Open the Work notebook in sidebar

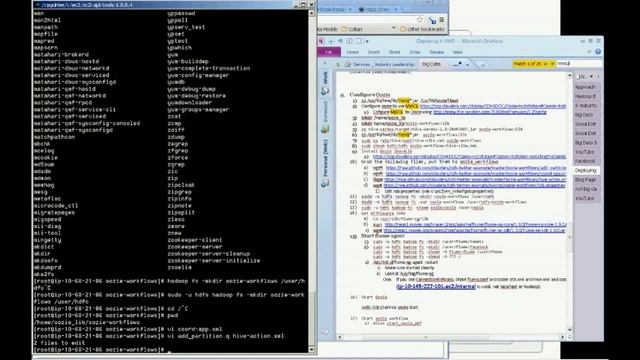coord(325,83)
